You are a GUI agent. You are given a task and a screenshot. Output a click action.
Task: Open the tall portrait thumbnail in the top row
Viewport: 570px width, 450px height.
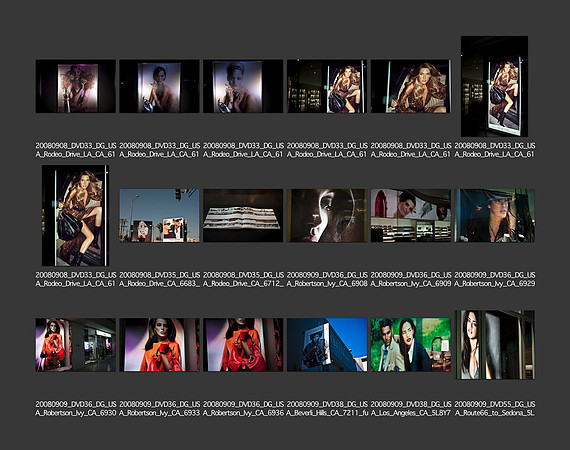[x=494, y=86]
